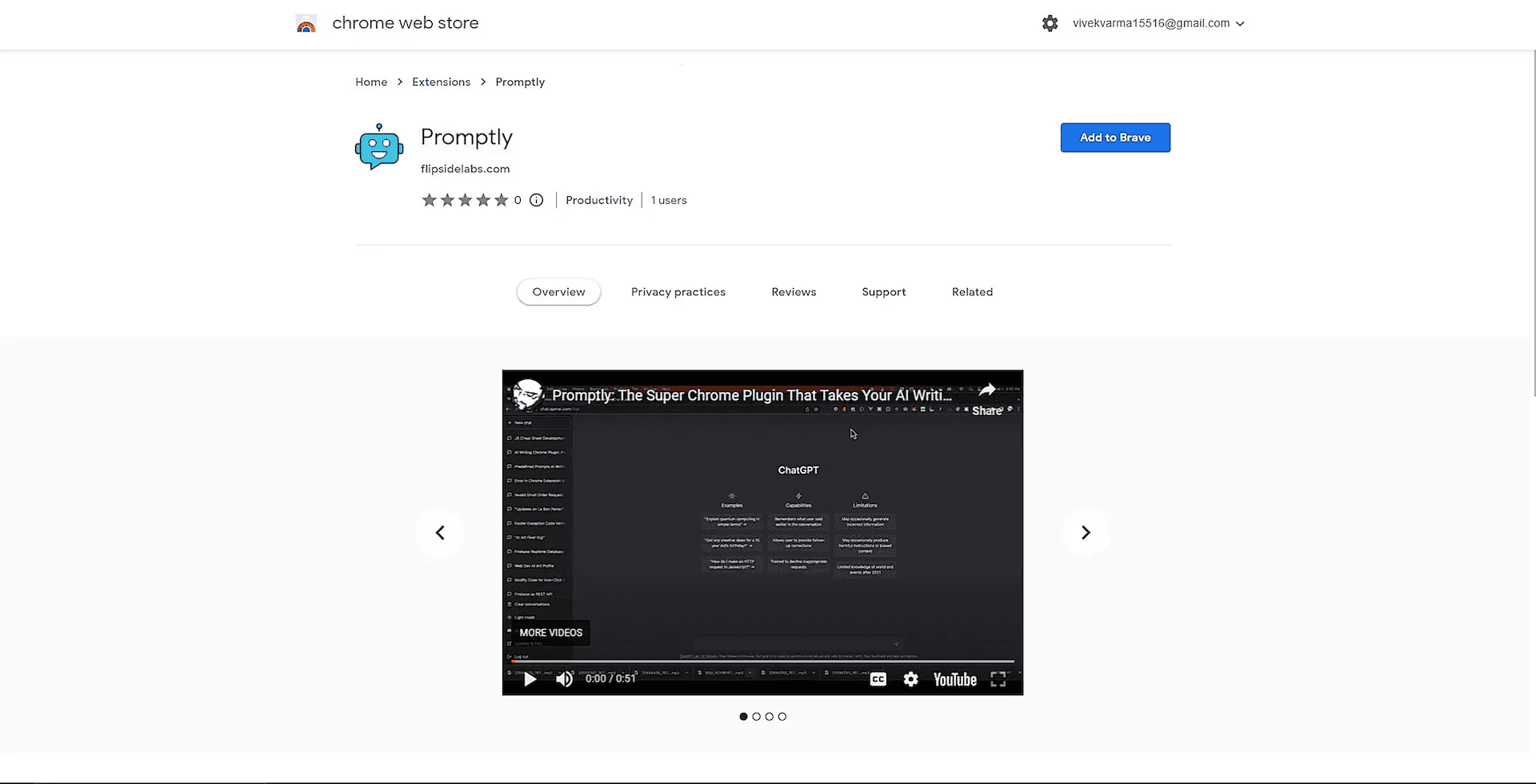Click the Share arrow on the video

[987, 398]
